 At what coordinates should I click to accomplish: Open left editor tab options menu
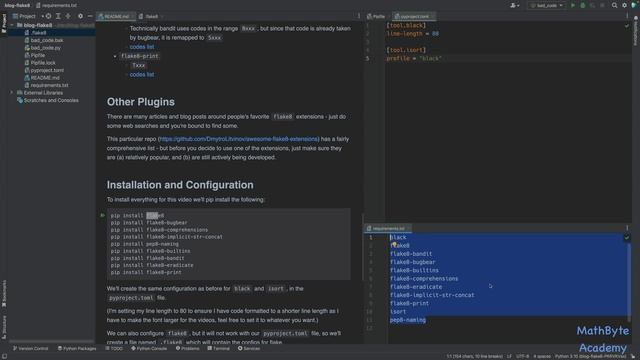359,16
